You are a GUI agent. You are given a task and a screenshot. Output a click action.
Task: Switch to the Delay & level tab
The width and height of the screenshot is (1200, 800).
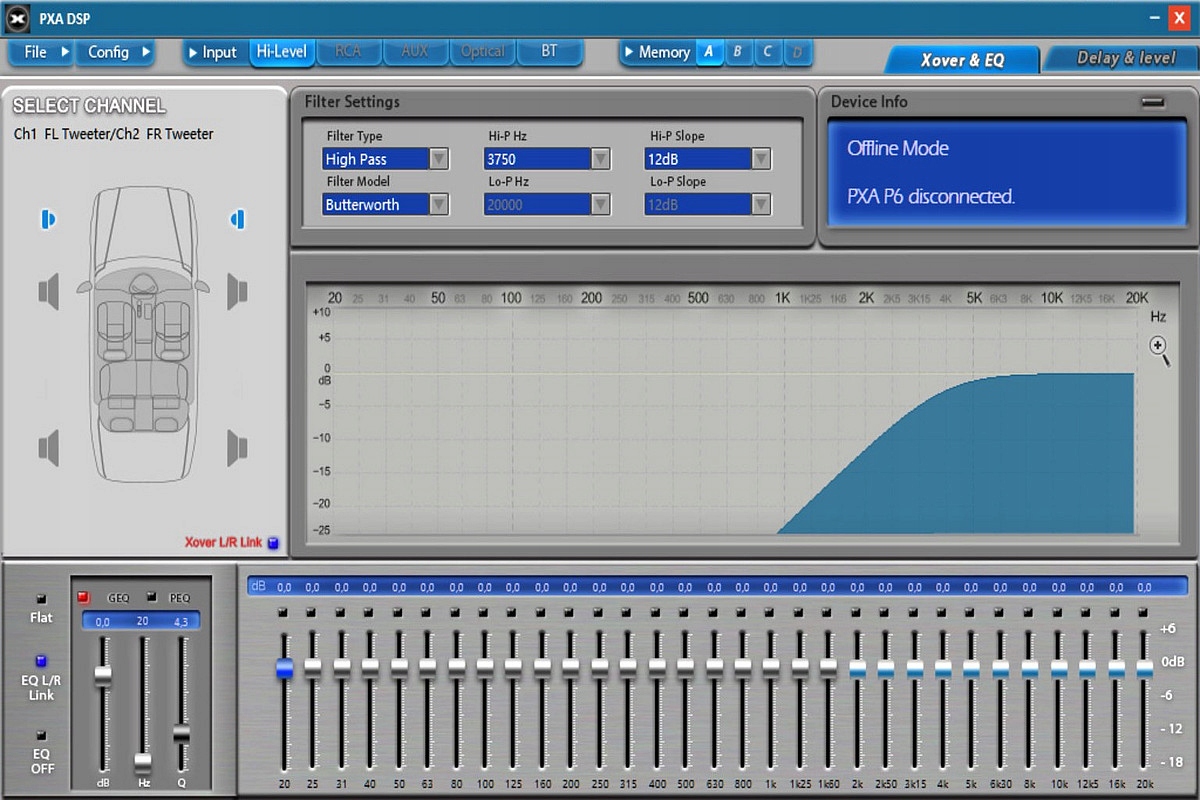coord(1125,59)
